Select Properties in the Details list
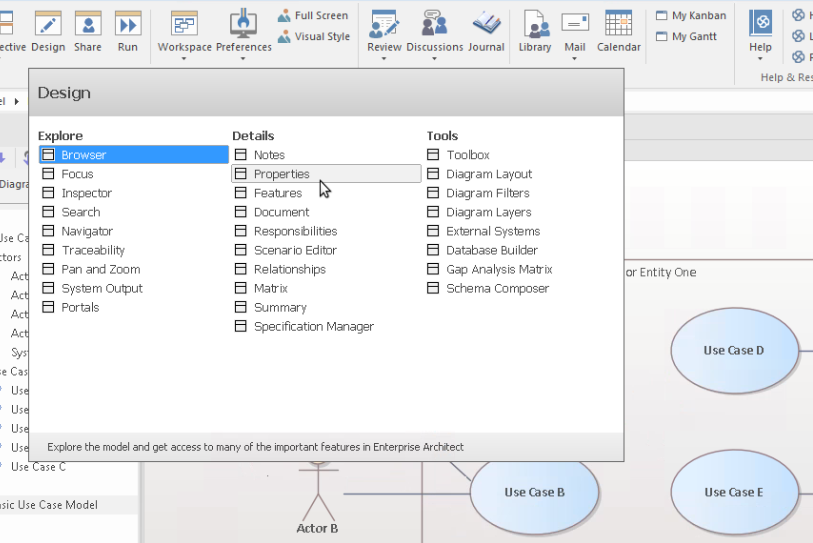The image size is (813, 543). (x=281, y=174)
